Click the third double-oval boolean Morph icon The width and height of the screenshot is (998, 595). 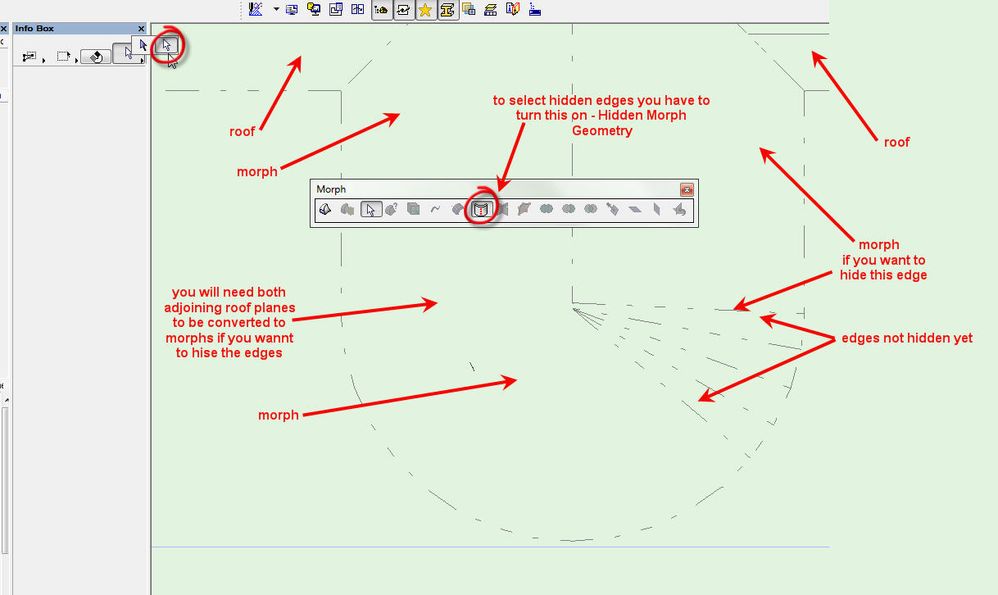(591, 209)
